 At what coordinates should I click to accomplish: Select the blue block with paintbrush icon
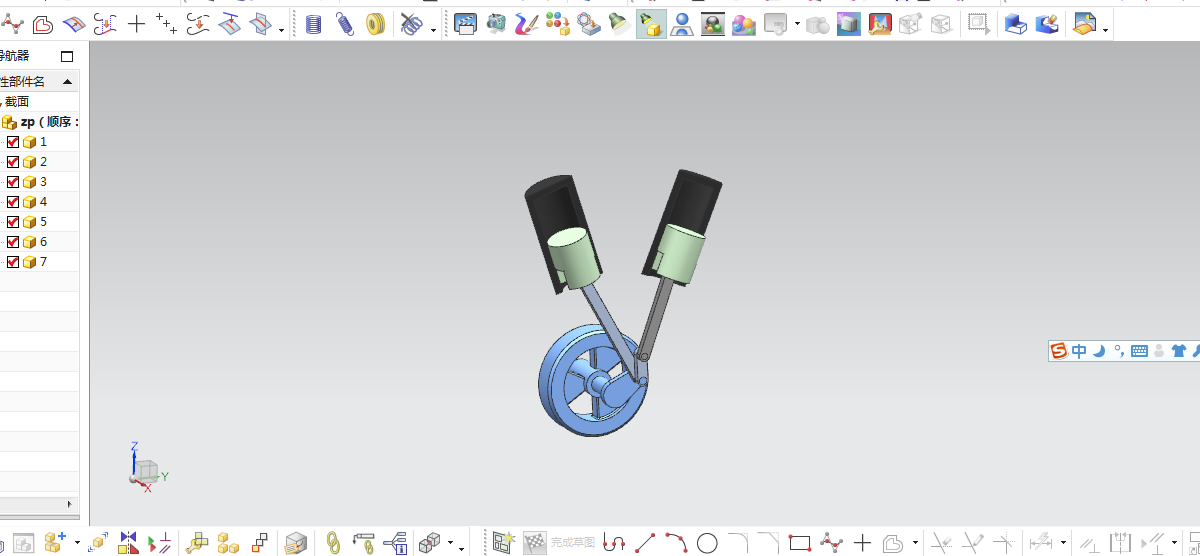click(x=1047, y=24)
